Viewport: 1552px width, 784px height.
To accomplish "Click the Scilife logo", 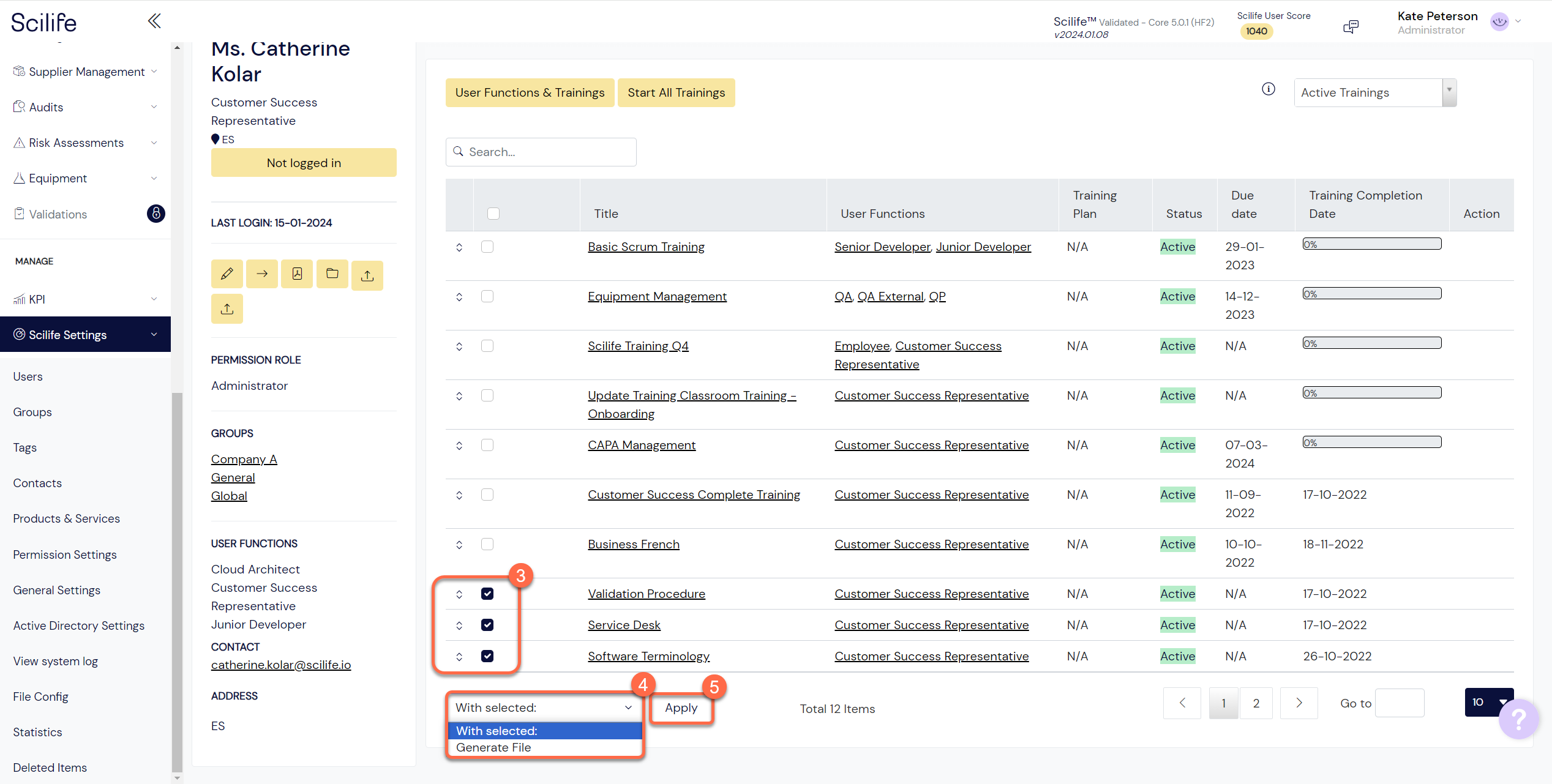I will [44, 23].
